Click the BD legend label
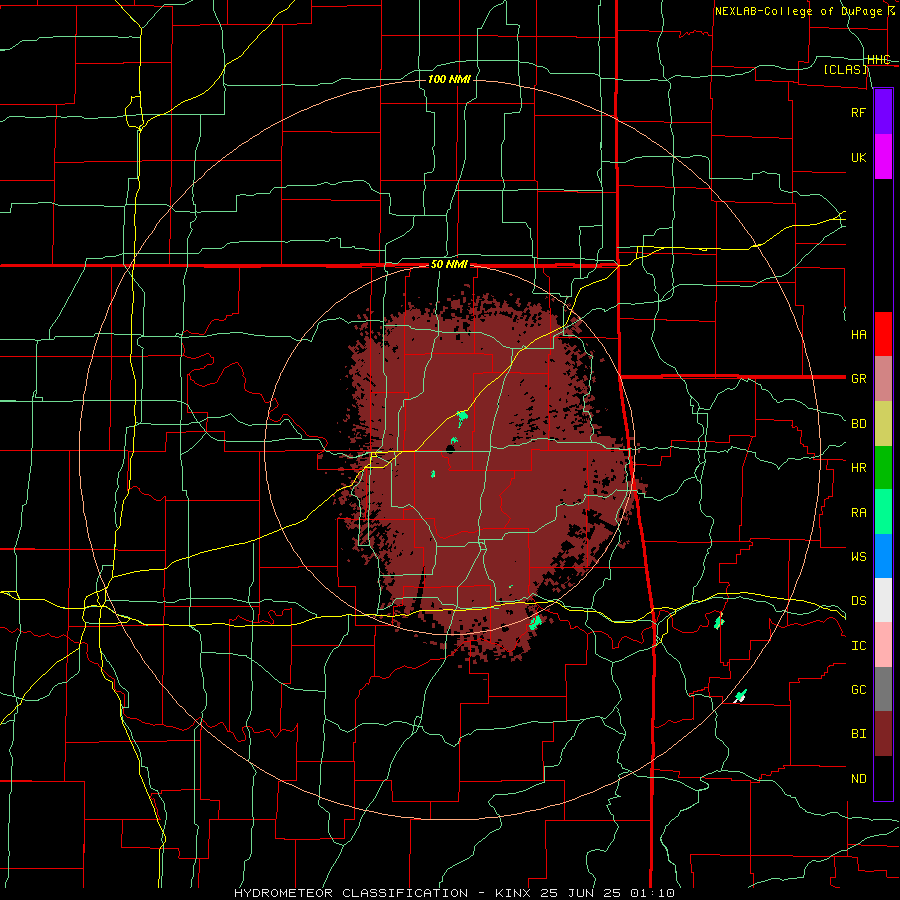Viewport: 900px width, 900px height. 859,424
